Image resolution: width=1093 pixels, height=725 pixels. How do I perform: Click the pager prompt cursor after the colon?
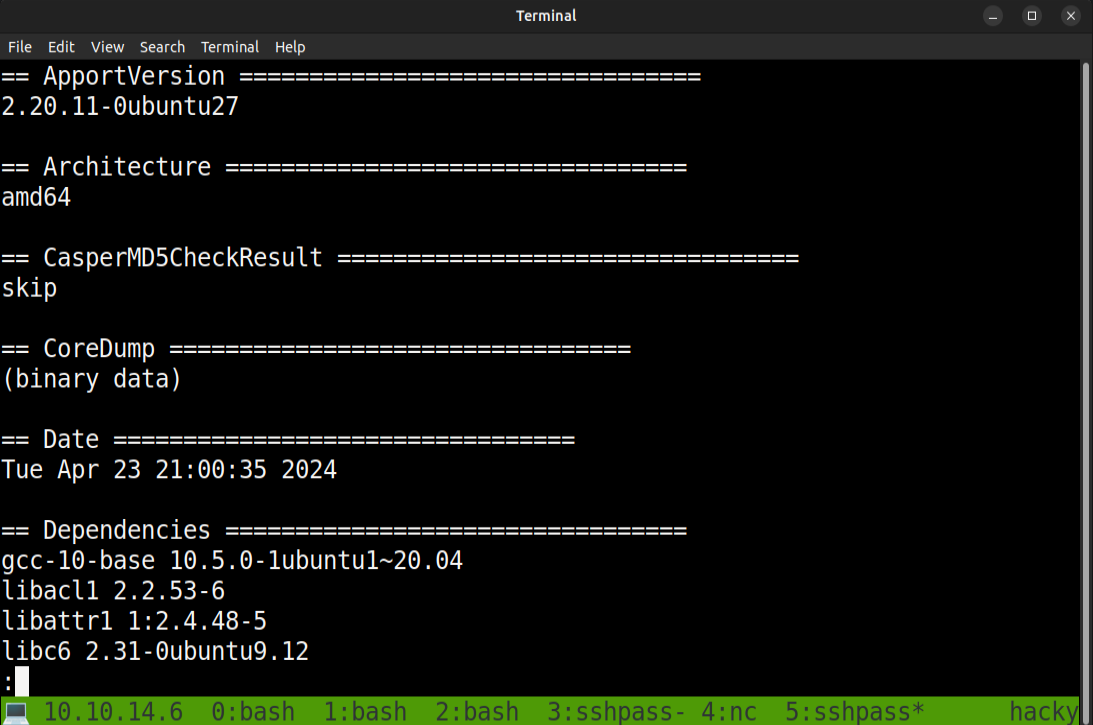coord(22,682)
